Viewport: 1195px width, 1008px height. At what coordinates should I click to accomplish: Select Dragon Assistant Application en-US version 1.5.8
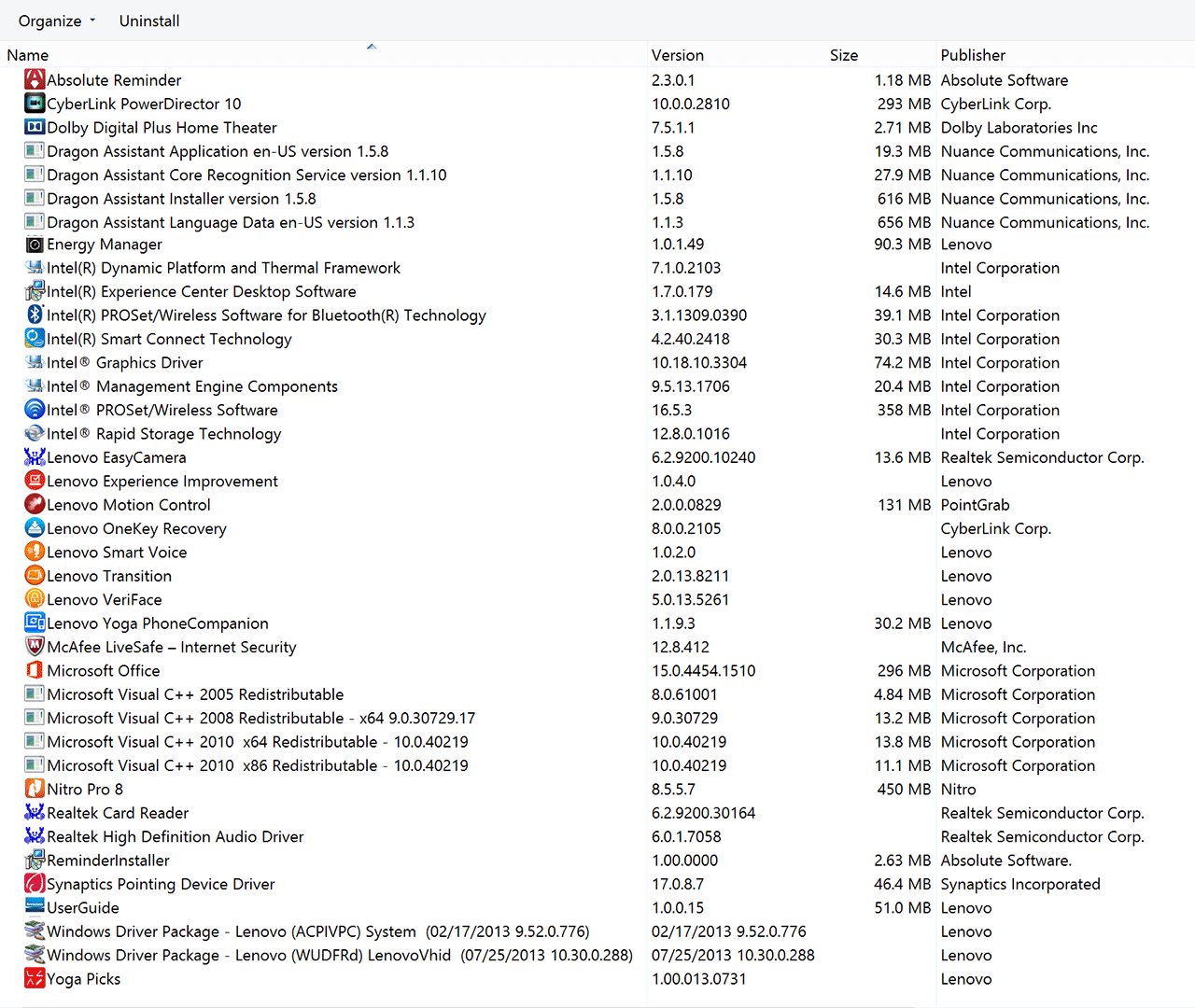(218, 151)
